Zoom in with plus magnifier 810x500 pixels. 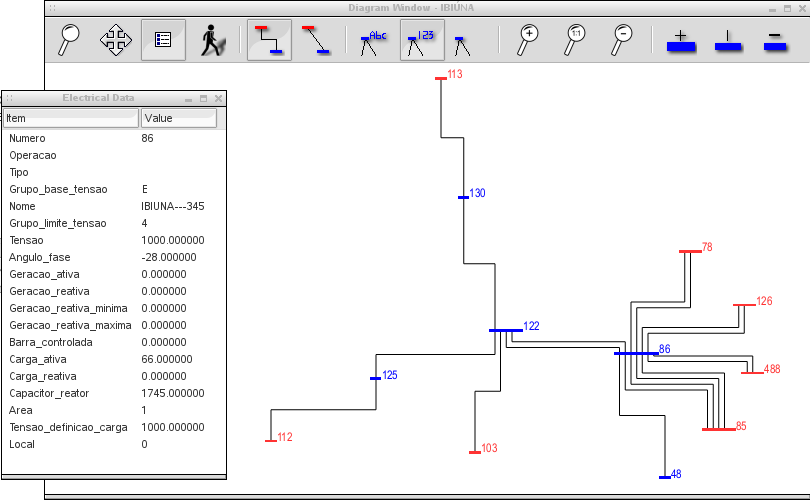528,40
